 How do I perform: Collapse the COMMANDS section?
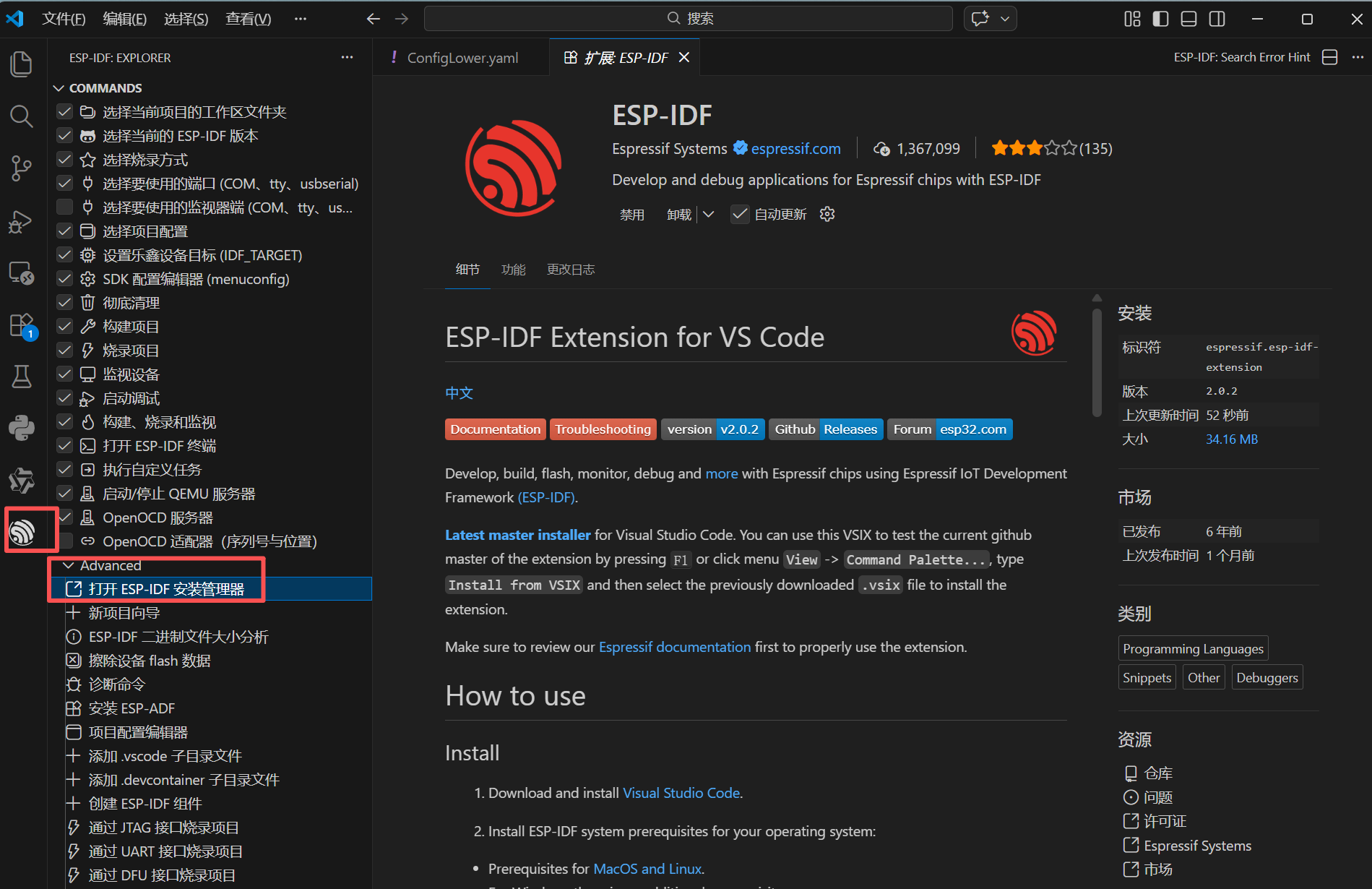[59, 88]
